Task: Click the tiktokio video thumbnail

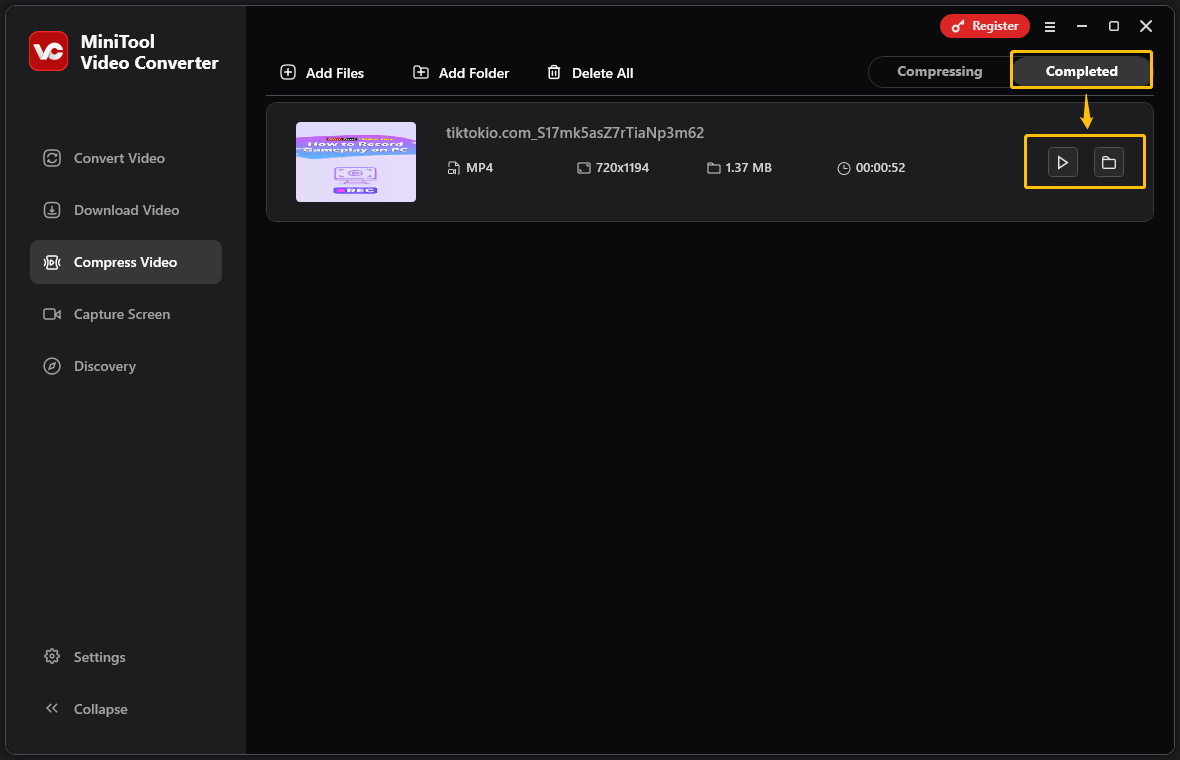Action: pyautogui.click(x=356, y=162)
